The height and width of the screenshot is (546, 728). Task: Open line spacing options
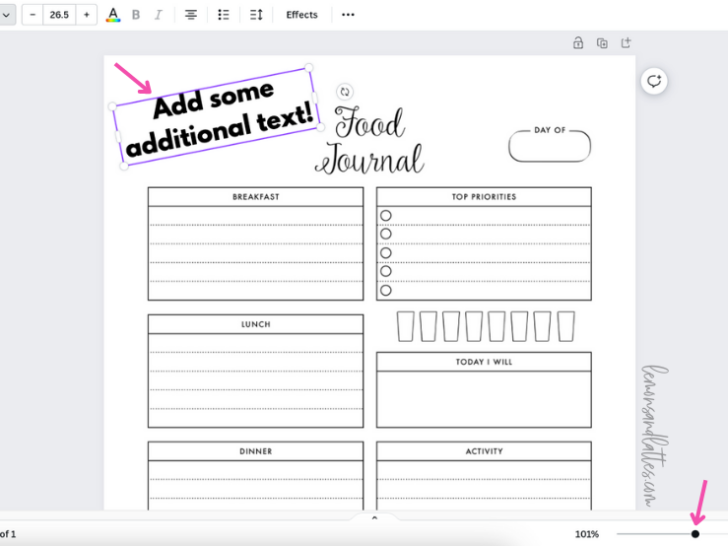coord(256,15)
